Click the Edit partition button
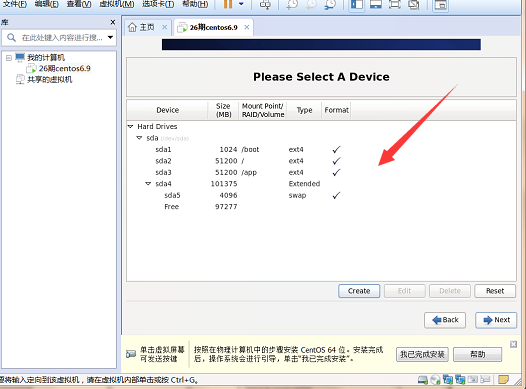This screenshot has width=526, height=389. (x=405, y=291)
